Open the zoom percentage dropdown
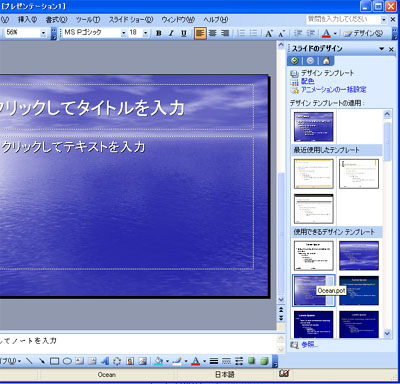 click(x=43, y=33)
